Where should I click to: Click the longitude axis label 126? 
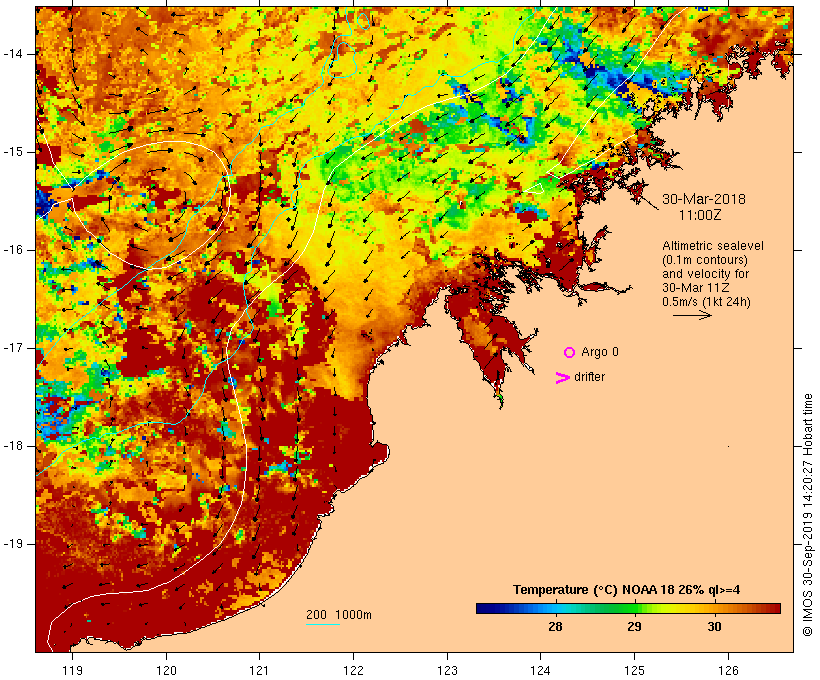(728, 670)
